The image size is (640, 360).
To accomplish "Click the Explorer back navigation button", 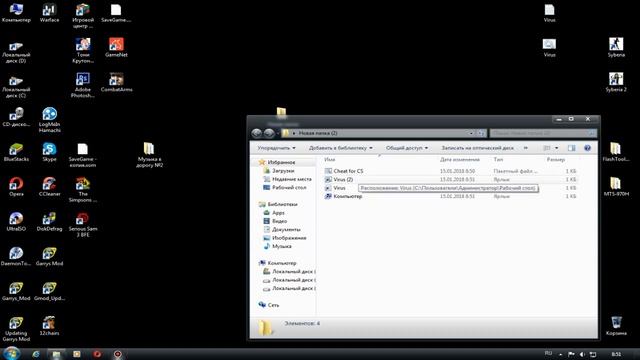I will (x=257, y=133).
